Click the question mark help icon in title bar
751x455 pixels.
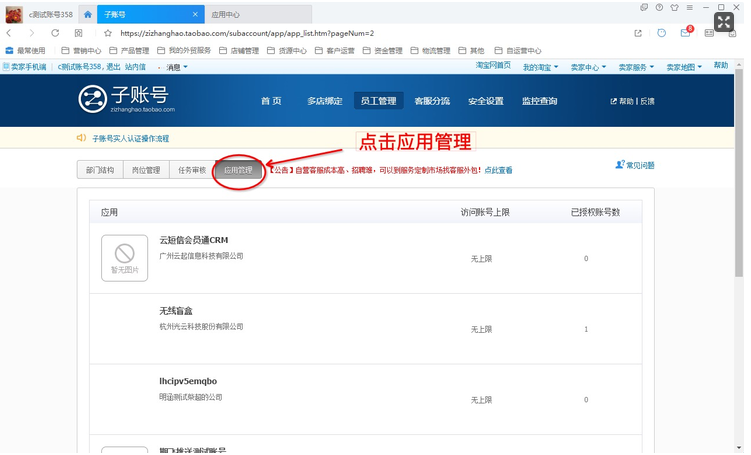(x=660, y=7)
